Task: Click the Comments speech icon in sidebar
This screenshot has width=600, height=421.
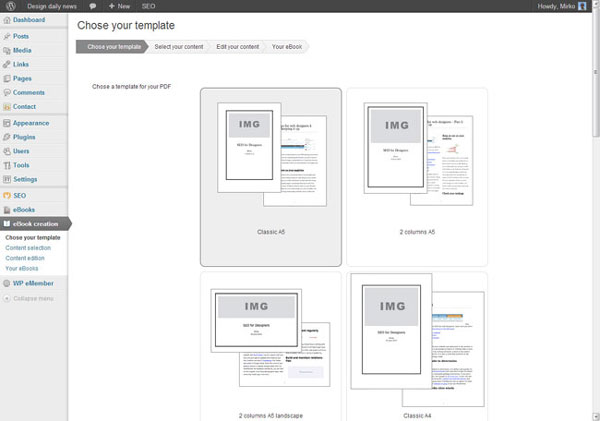Action: click(7, 93)
